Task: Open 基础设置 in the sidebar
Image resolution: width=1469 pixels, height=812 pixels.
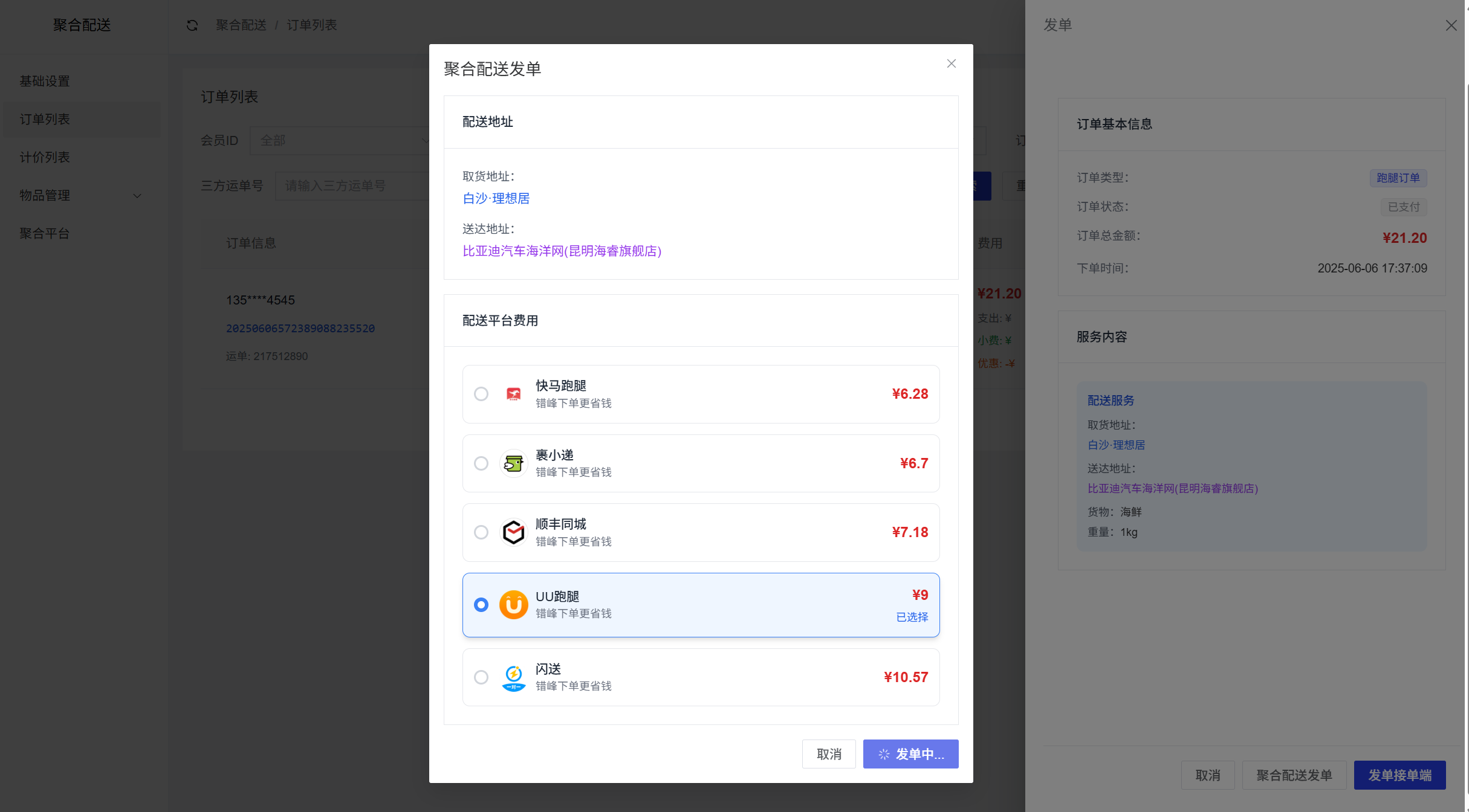Action: tap(45, 81)
